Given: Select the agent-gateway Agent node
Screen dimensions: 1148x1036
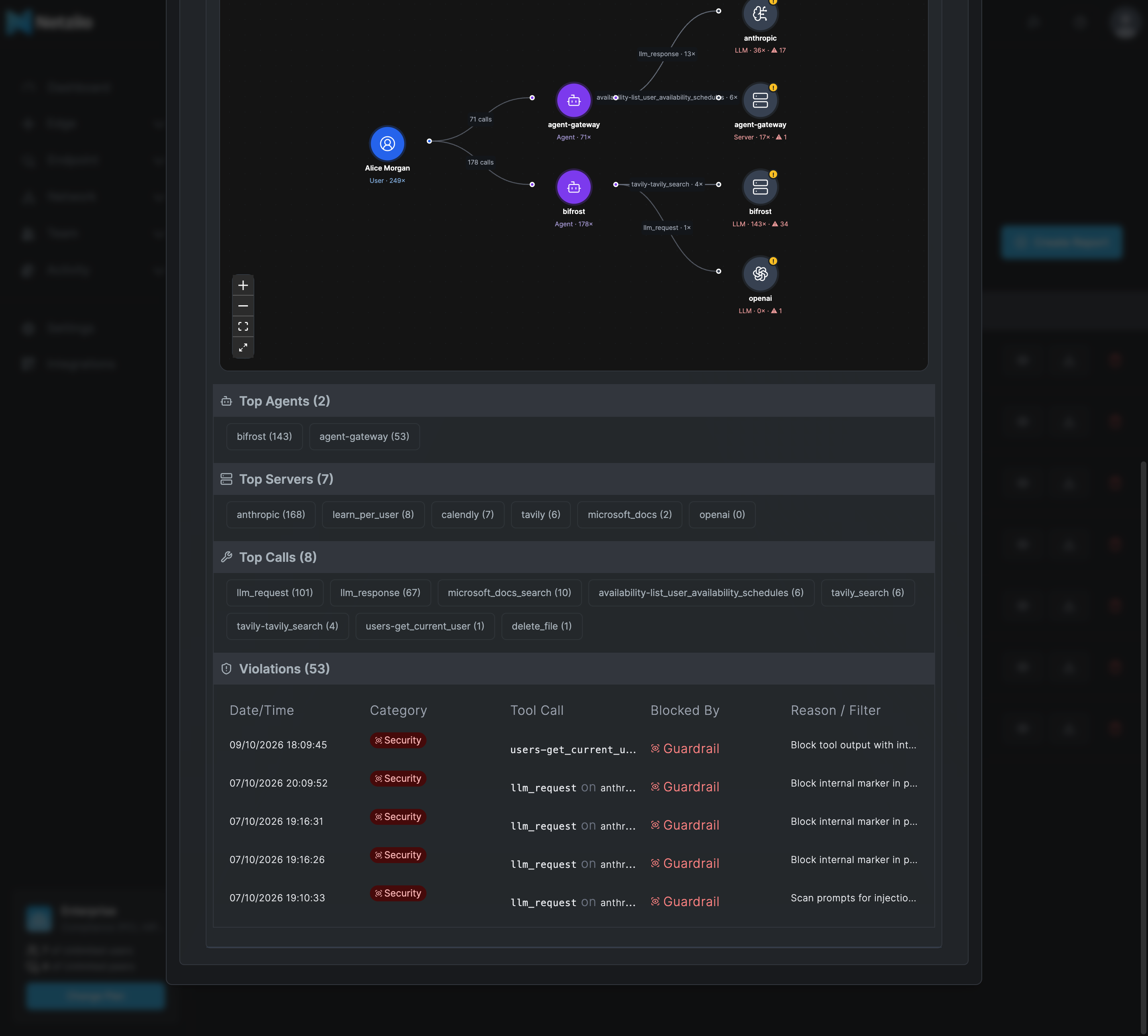Looking at the screenshot, I should 574,100.
